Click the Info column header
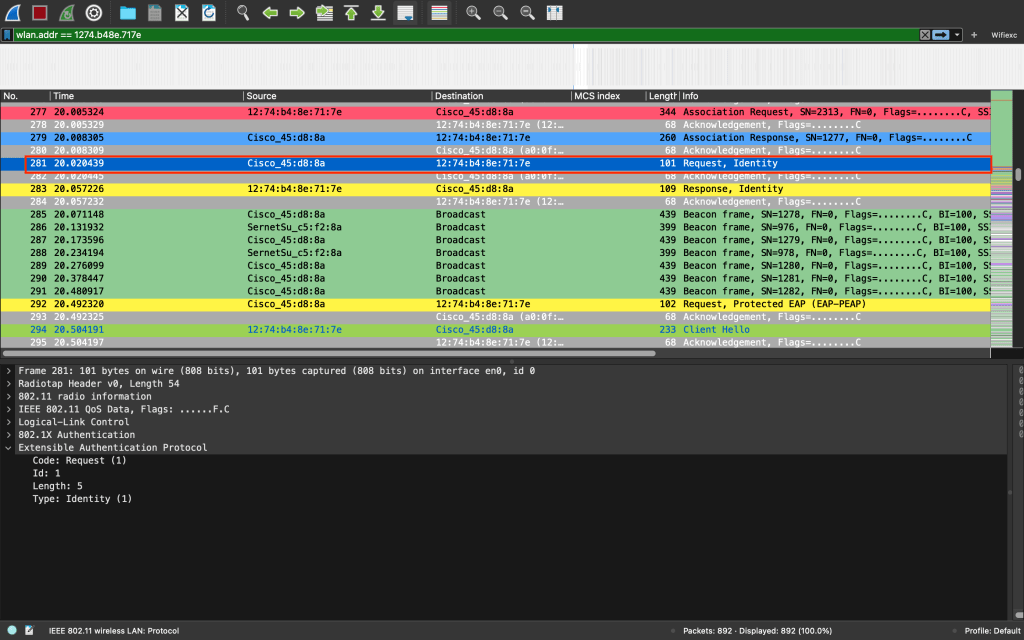This screenshot has height=640, width=1024. (830, 96)
